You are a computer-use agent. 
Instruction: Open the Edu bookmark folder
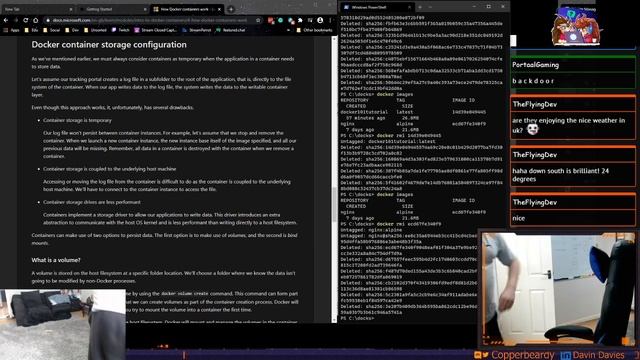(x=32, y=30)
